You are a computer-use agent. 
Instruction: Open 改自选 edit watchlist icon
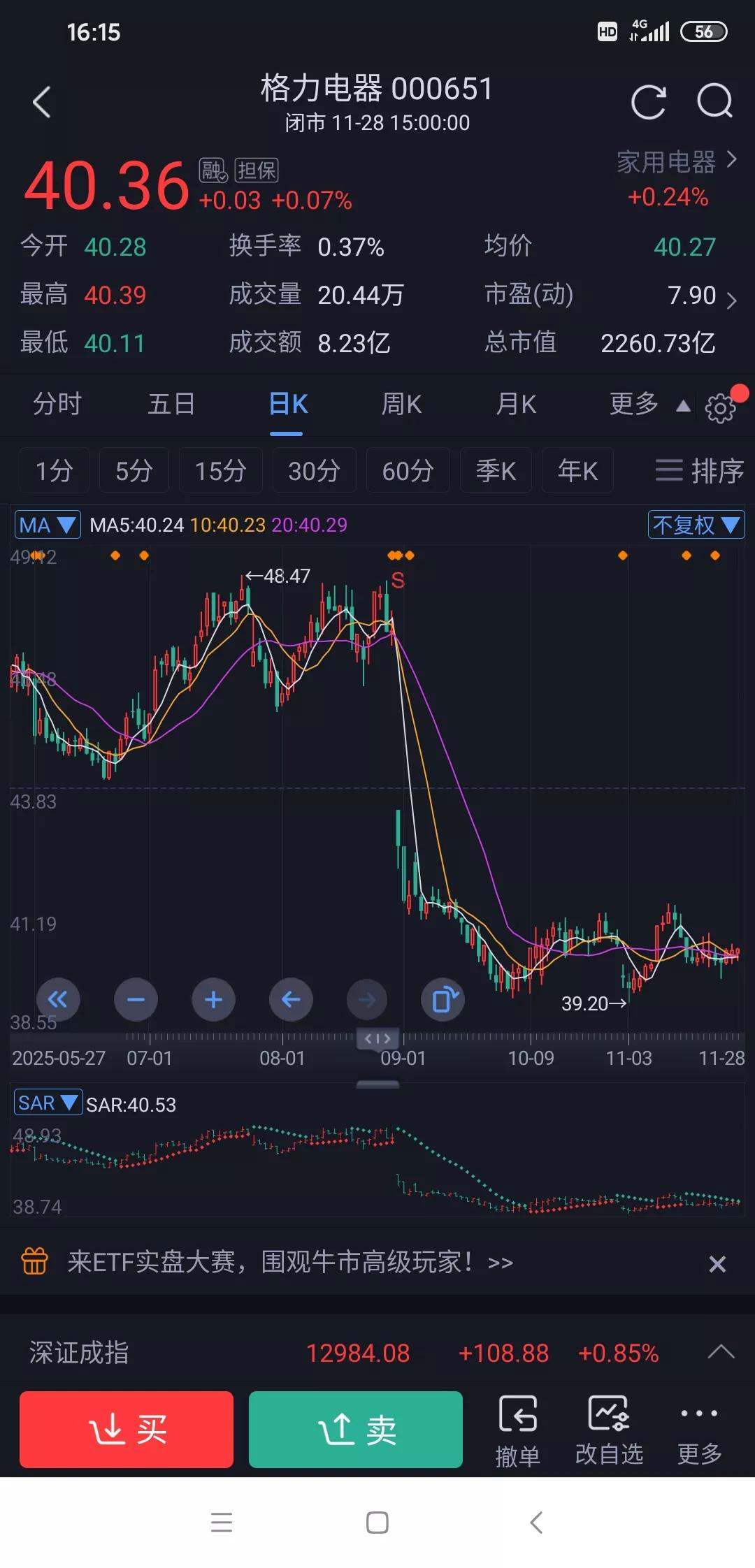(609, 1430)
